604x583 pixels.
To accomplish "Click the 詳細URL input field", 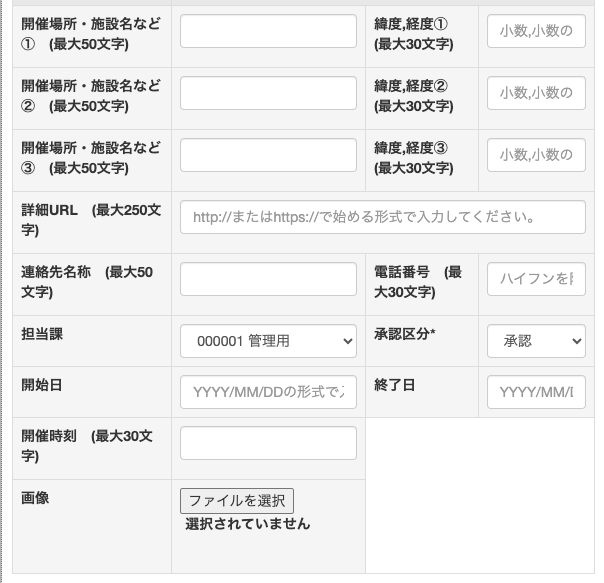I will pyautogui.click(x=383, y=217).
